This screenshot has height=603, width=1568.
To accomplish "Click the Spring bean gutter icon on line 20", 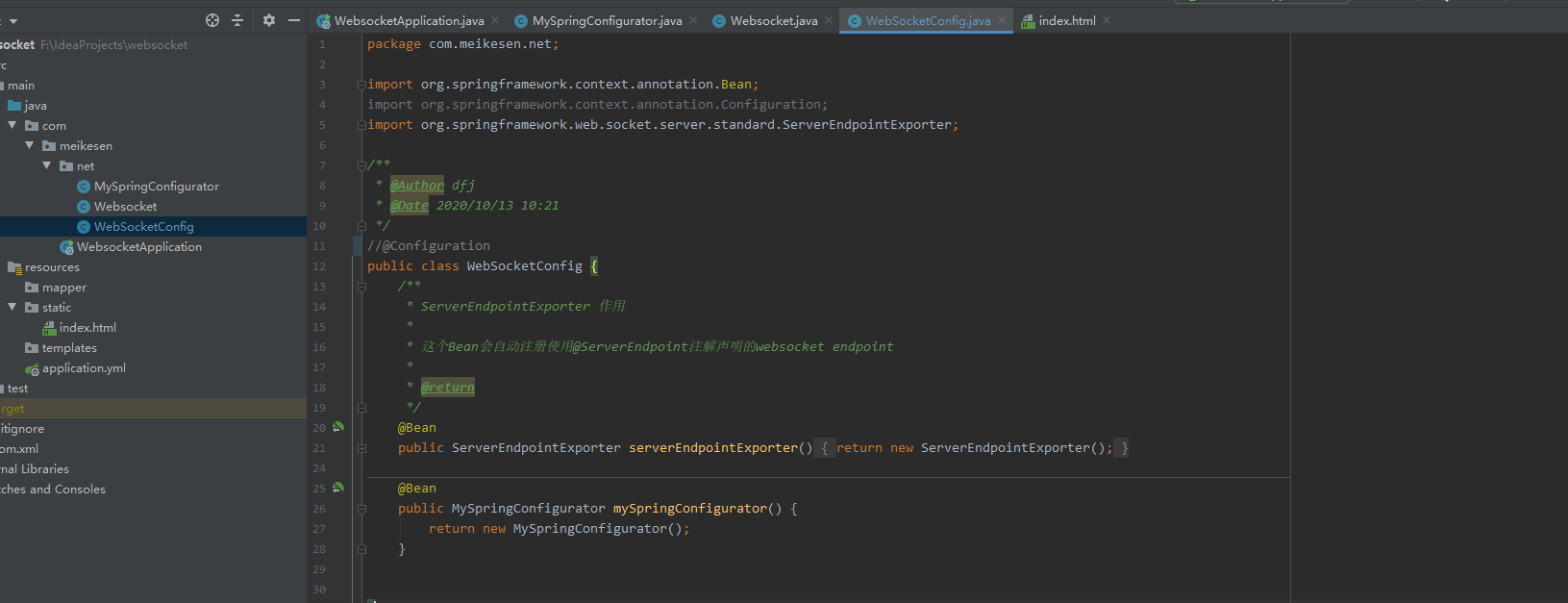I will [338, 427].
